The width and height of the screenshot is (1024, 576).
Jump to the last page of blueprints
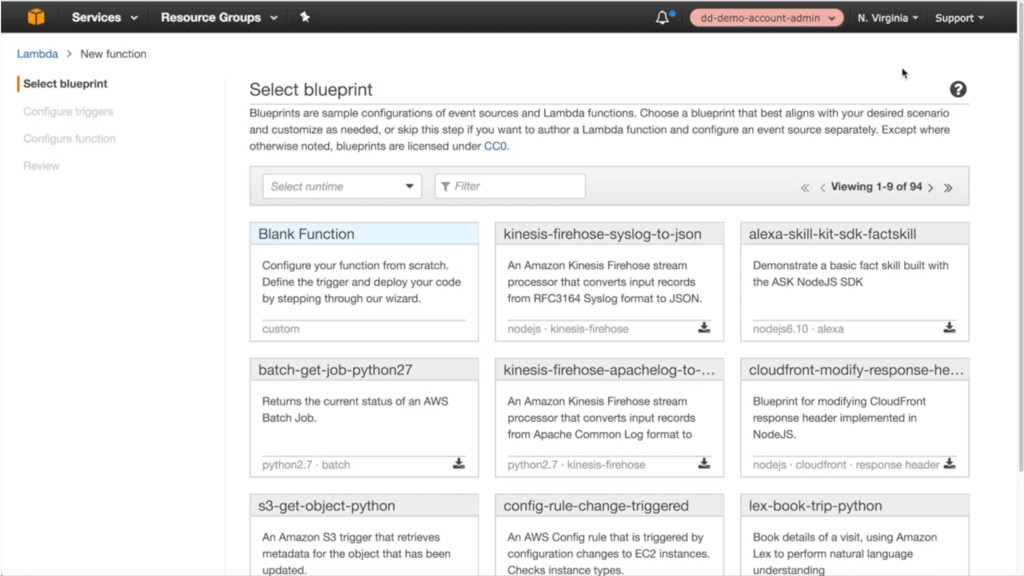click(x=948, y=188)
